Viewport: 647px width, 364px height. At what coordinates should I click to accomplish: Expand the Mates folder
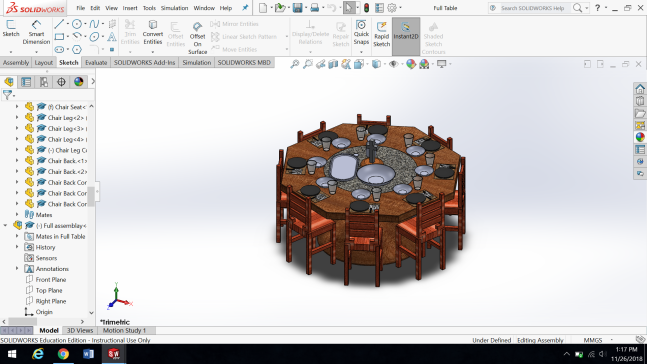[x=17, y=215]
